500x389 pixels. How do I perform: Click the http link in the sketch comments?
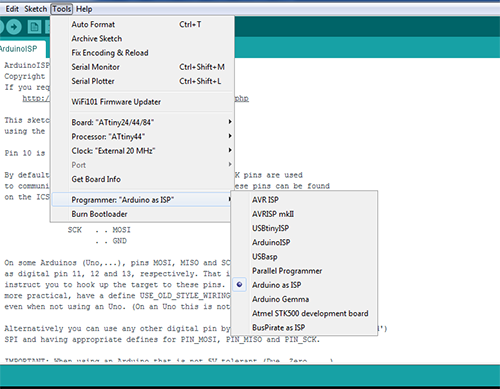coord(36,98)
